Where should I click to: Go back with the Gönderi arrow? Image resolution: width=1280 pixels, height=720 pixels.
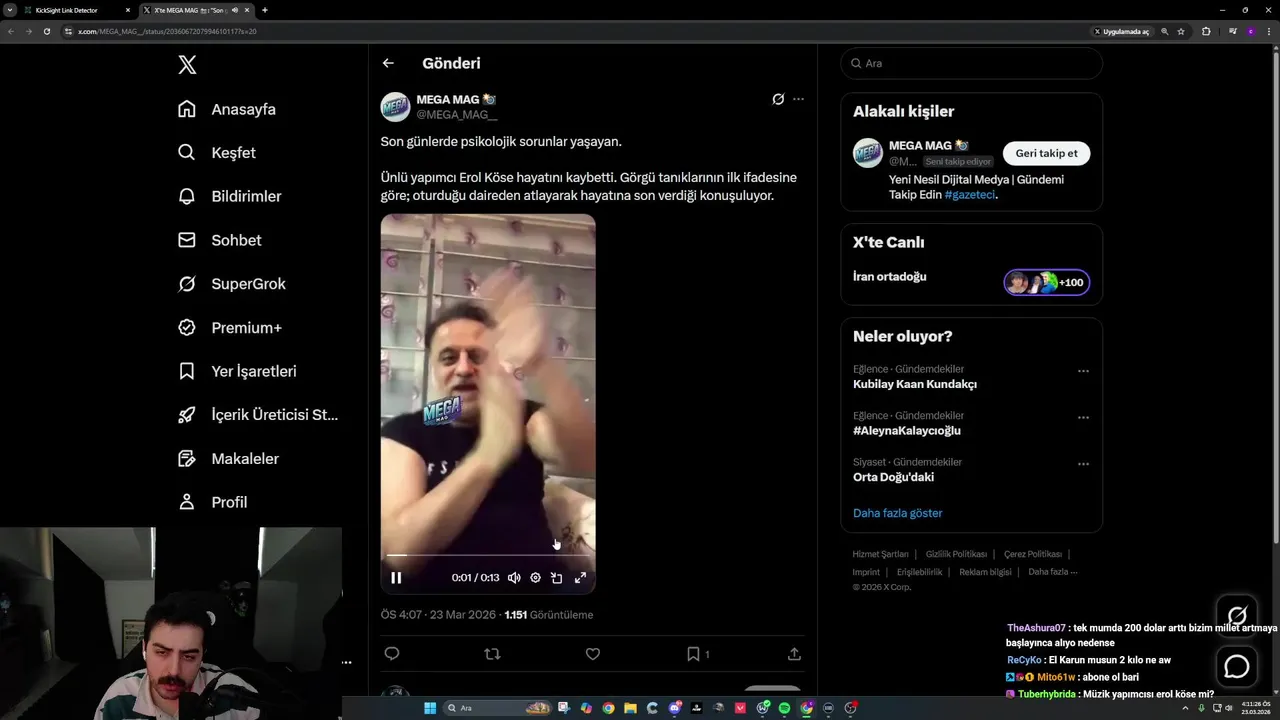pos(388,63)
